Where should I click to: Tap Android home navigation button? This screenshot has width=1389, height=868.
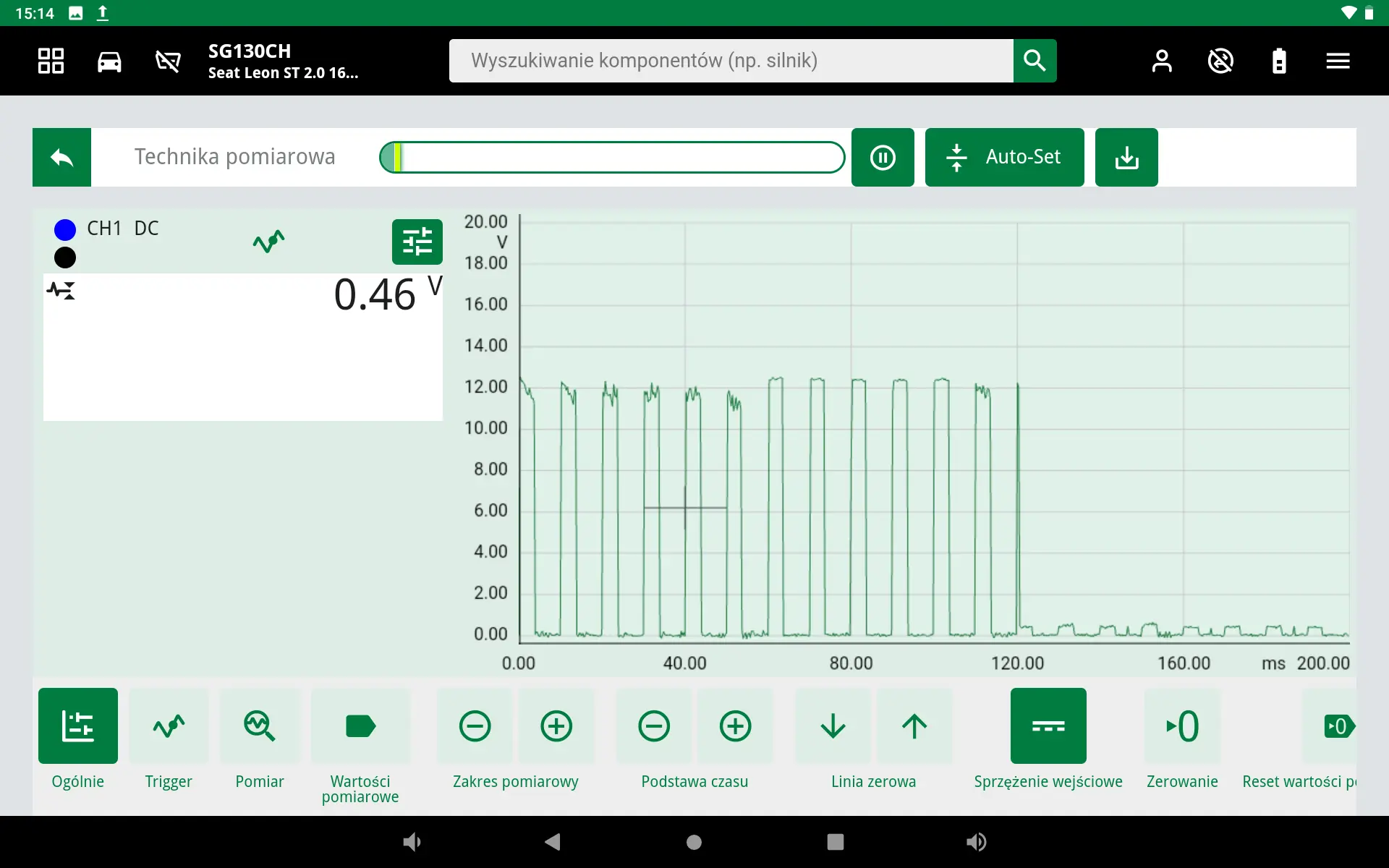694,842
